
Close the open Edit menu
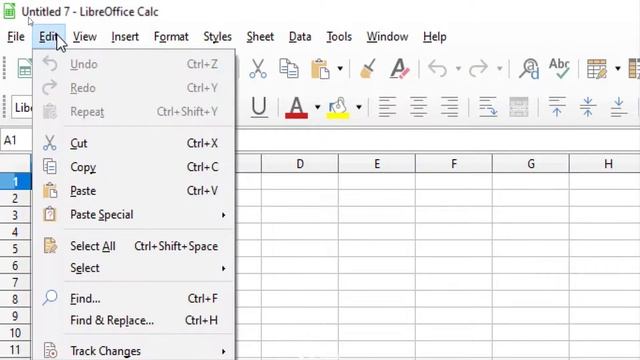point(49,37)
